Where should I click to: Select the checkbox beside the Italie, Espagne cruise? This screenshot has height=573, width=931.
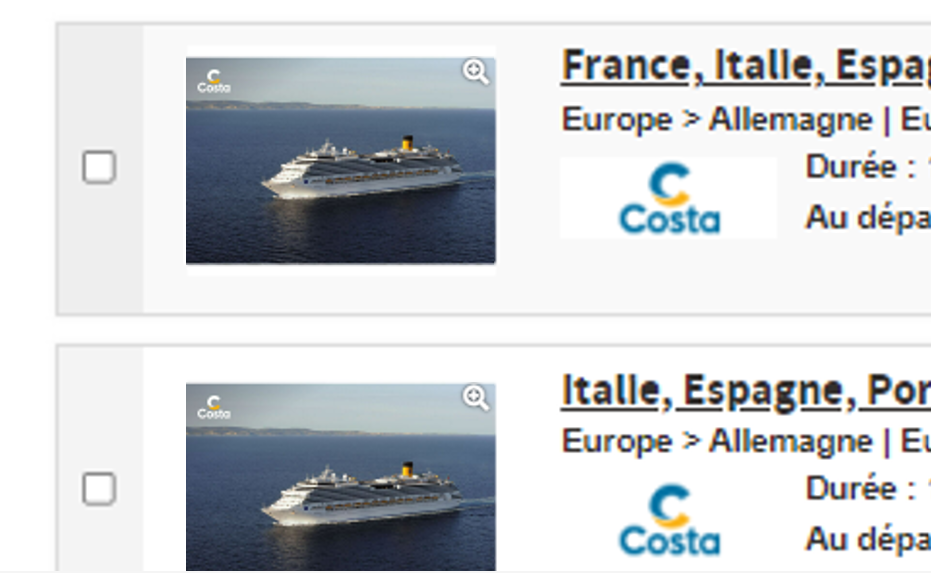tap(99, 489)
